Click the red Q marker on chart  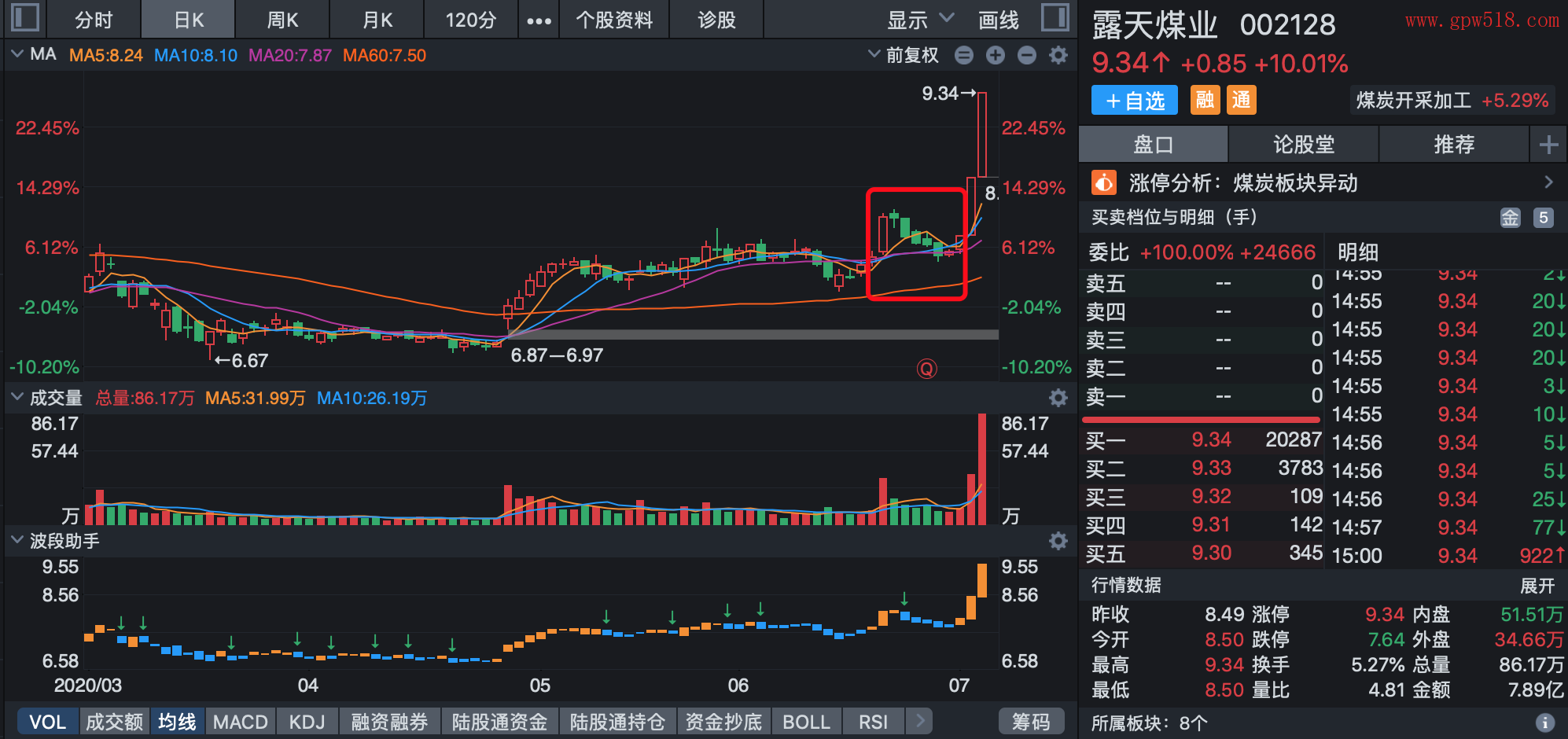tap(927, 369)
